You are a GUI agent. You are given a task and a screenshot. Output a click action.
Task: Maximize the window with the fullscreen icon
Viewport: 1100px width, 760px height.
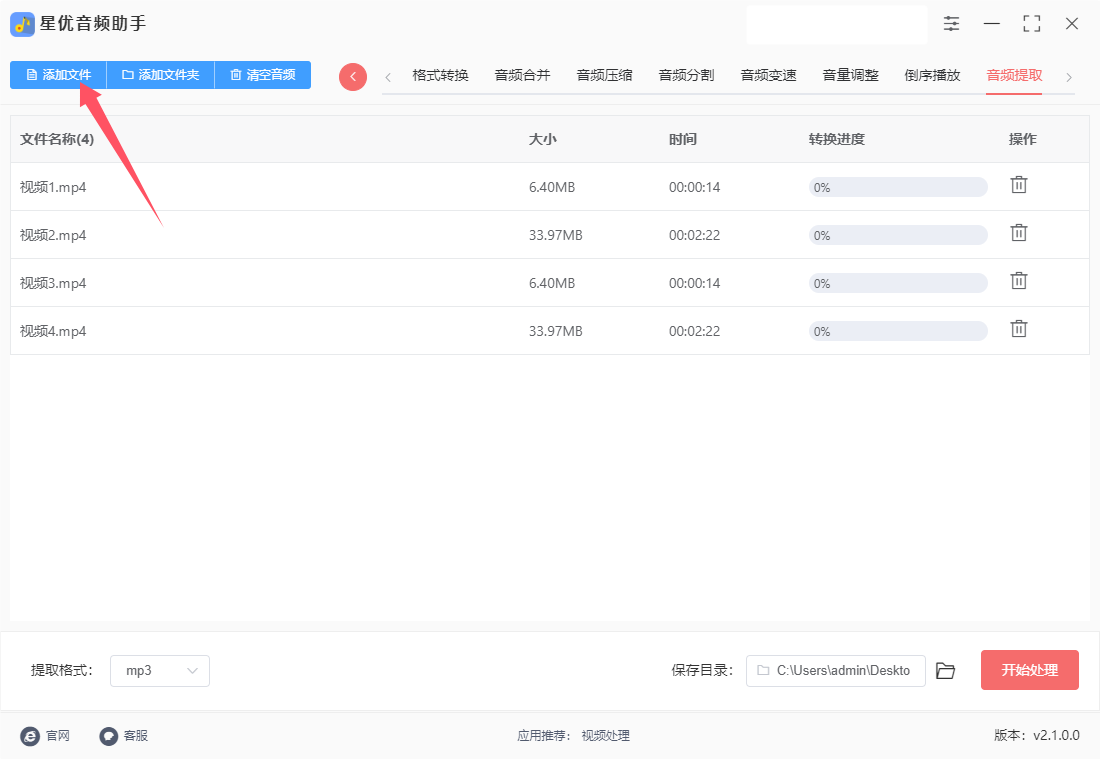[x=1031, y=24]
